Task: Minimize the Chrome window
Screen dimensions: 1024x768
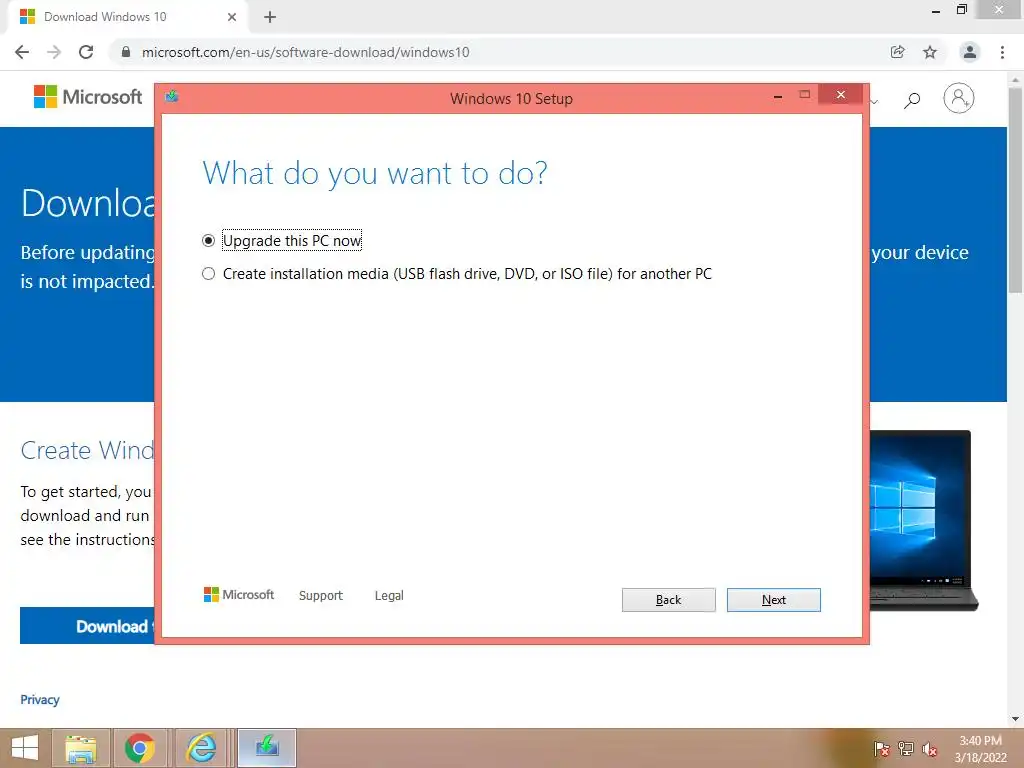Action: click(936, 11)
